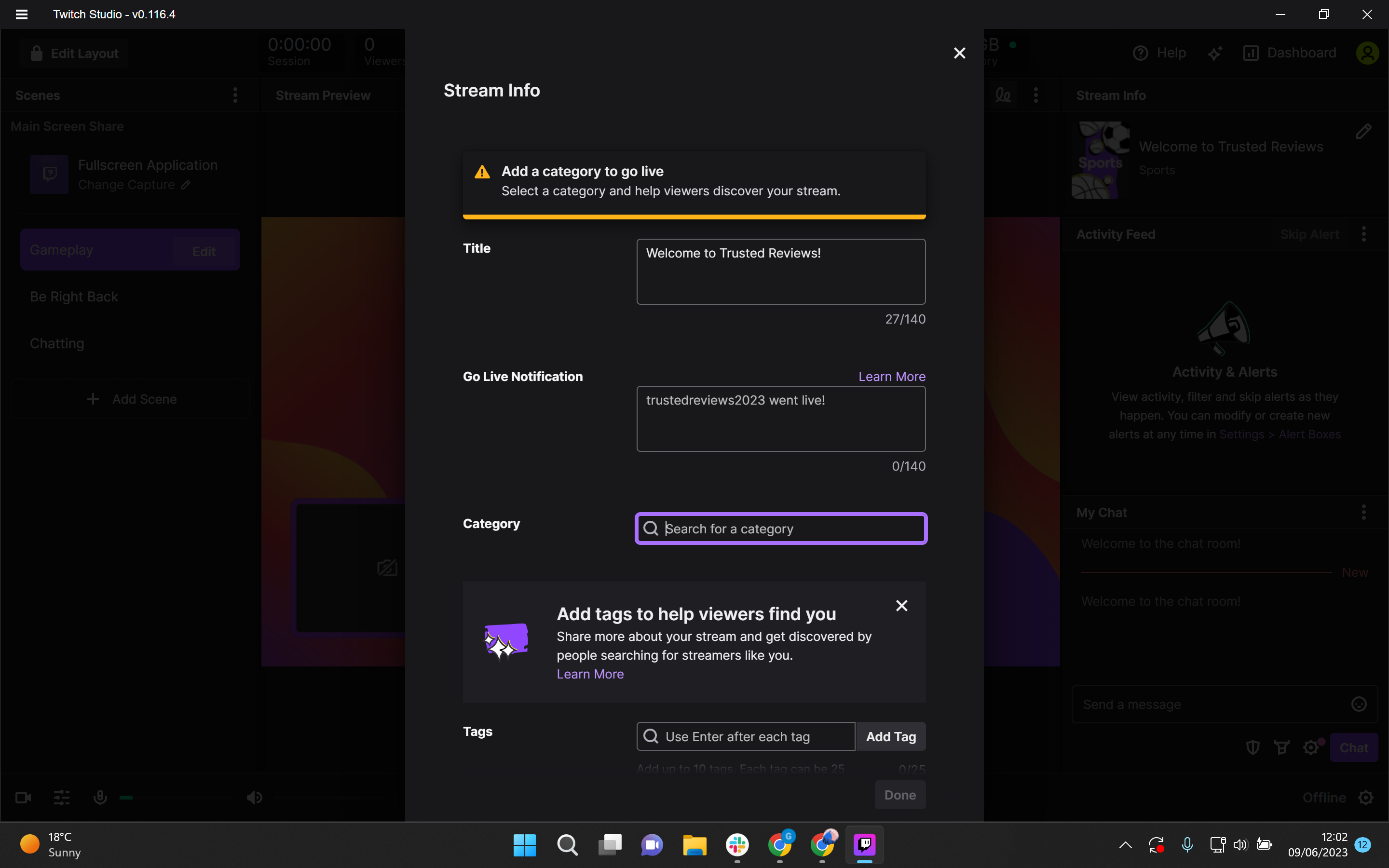This screenshot has width=1389, height=868.
Task: Toggle the camera icon in bottom bar
Action: pyautogui.click(x=24, y=798)
